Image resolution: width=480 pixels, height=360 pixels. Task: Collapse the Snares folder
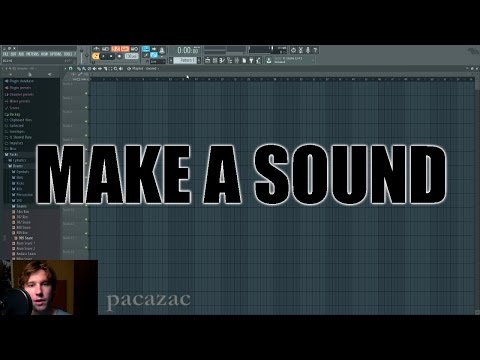pyautogui.click(x=19, y=206)
